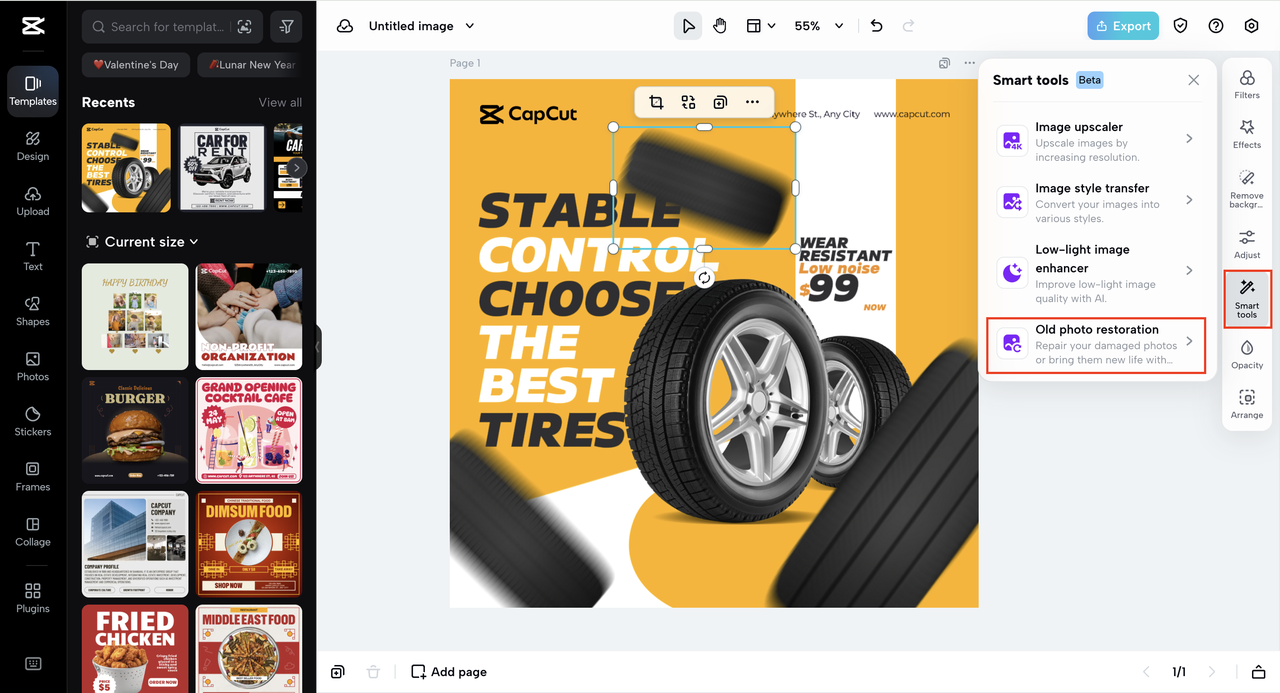
Task: Open the settings hexagon icon
Action: pyautogui.click(x=1251, y=26)
